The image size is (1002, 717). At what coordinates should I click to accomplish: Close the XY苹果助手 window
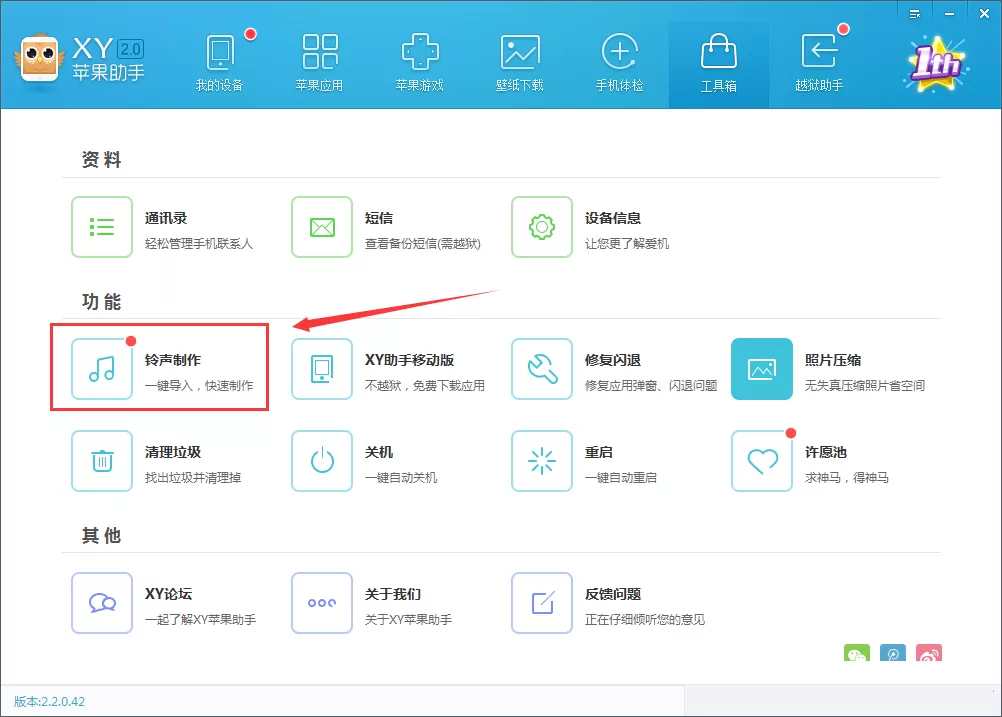pos(984,13)
